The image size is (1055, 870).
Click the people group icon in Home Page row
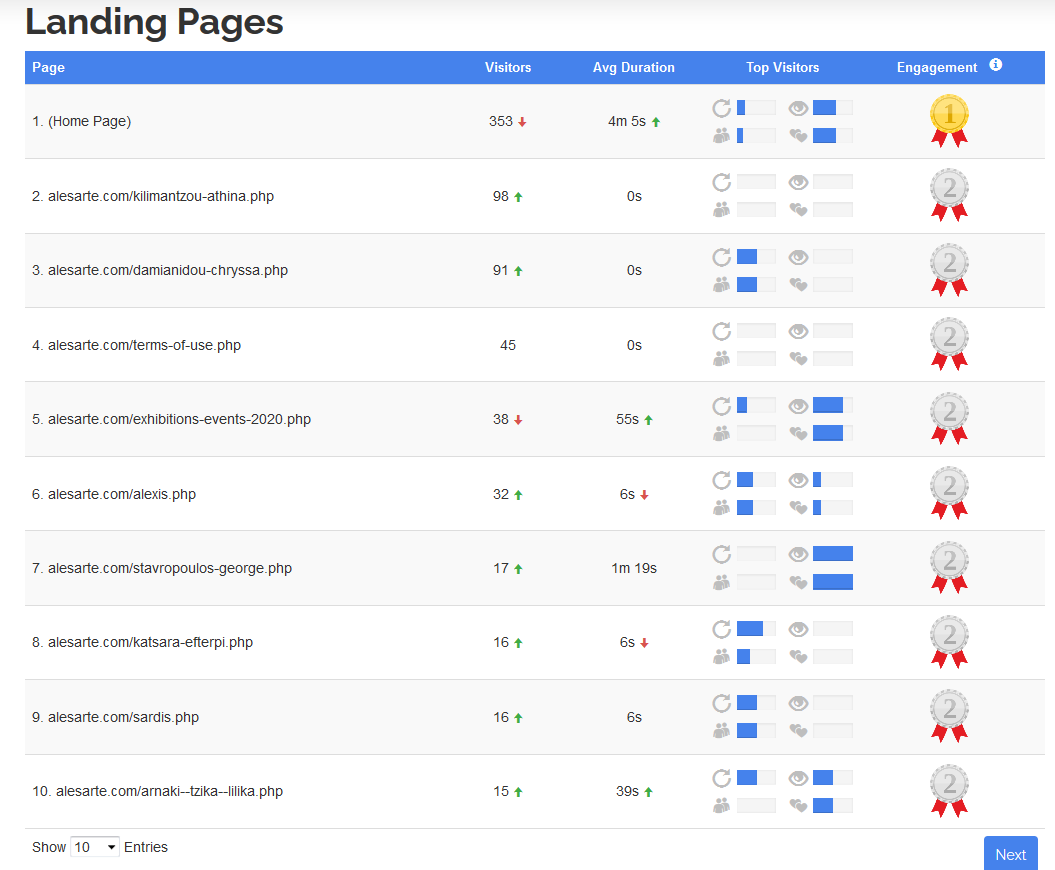coord(721,136)
